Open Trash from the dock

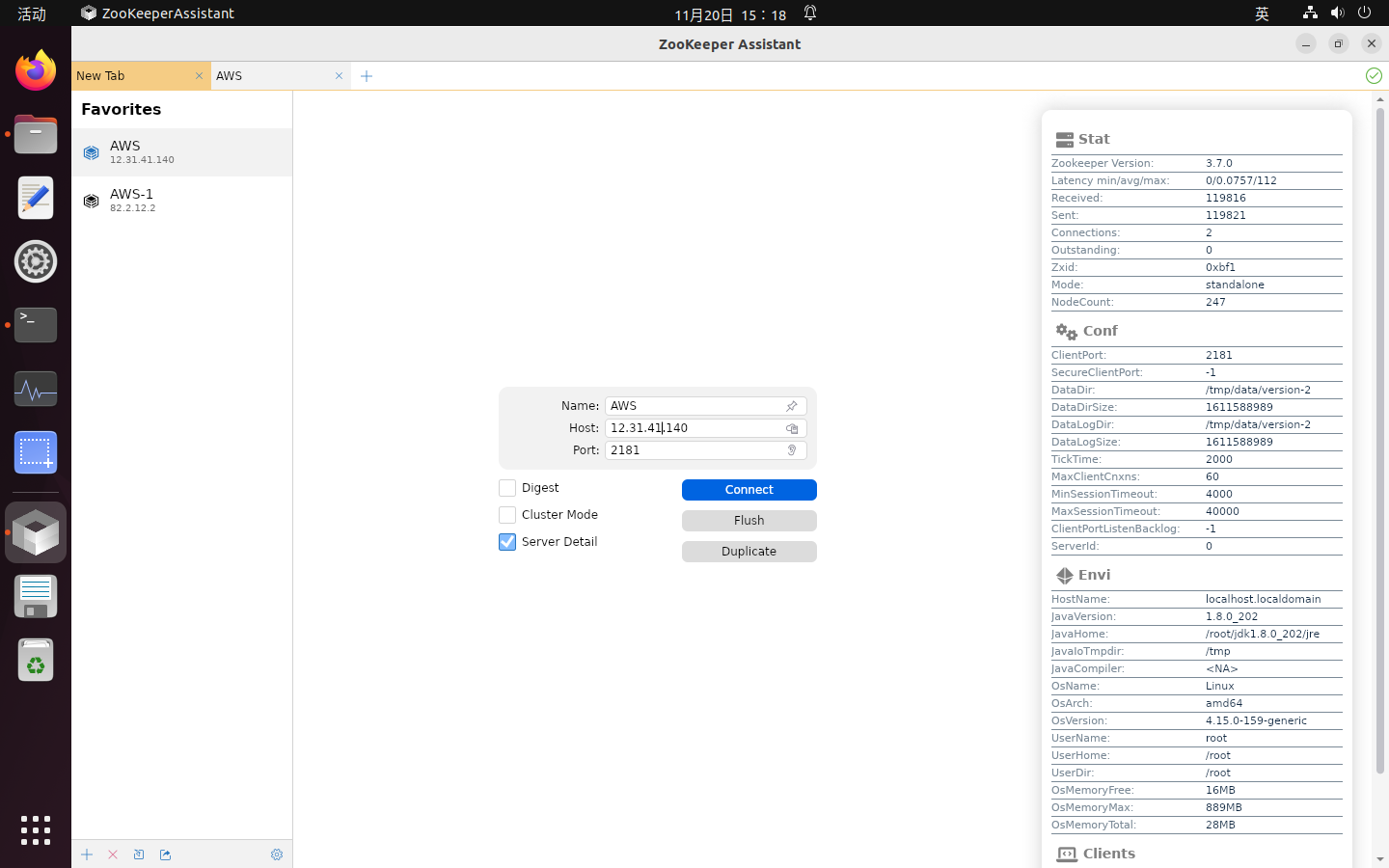point(36,660)
